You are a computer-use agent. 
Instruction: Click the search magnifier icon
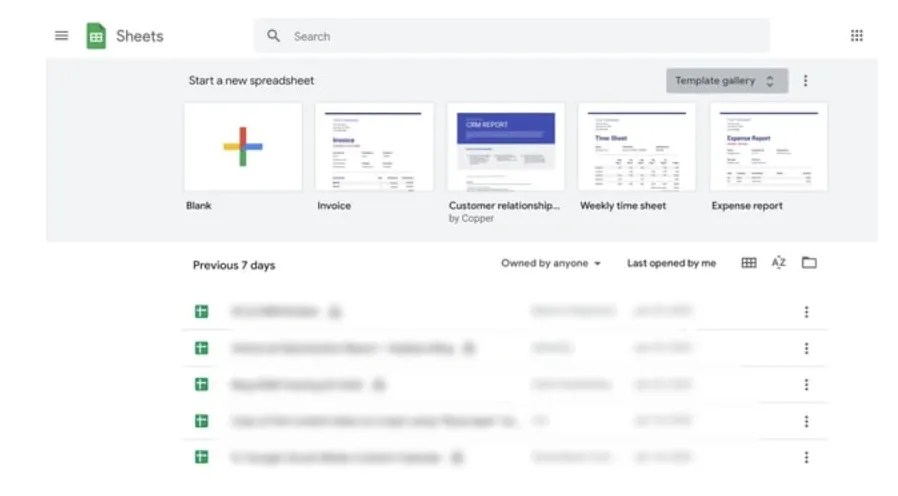click(273, 36)
